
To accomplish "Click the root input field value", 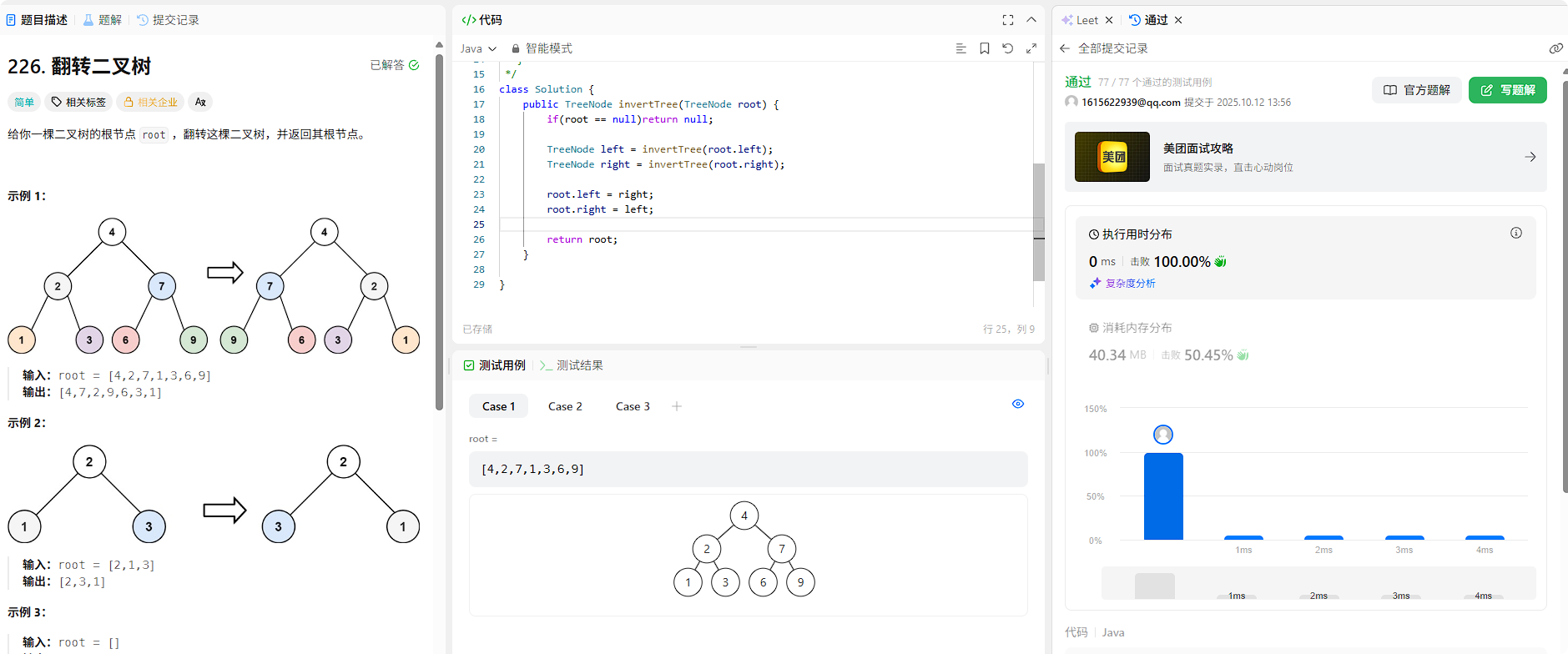I will point(749,469).
